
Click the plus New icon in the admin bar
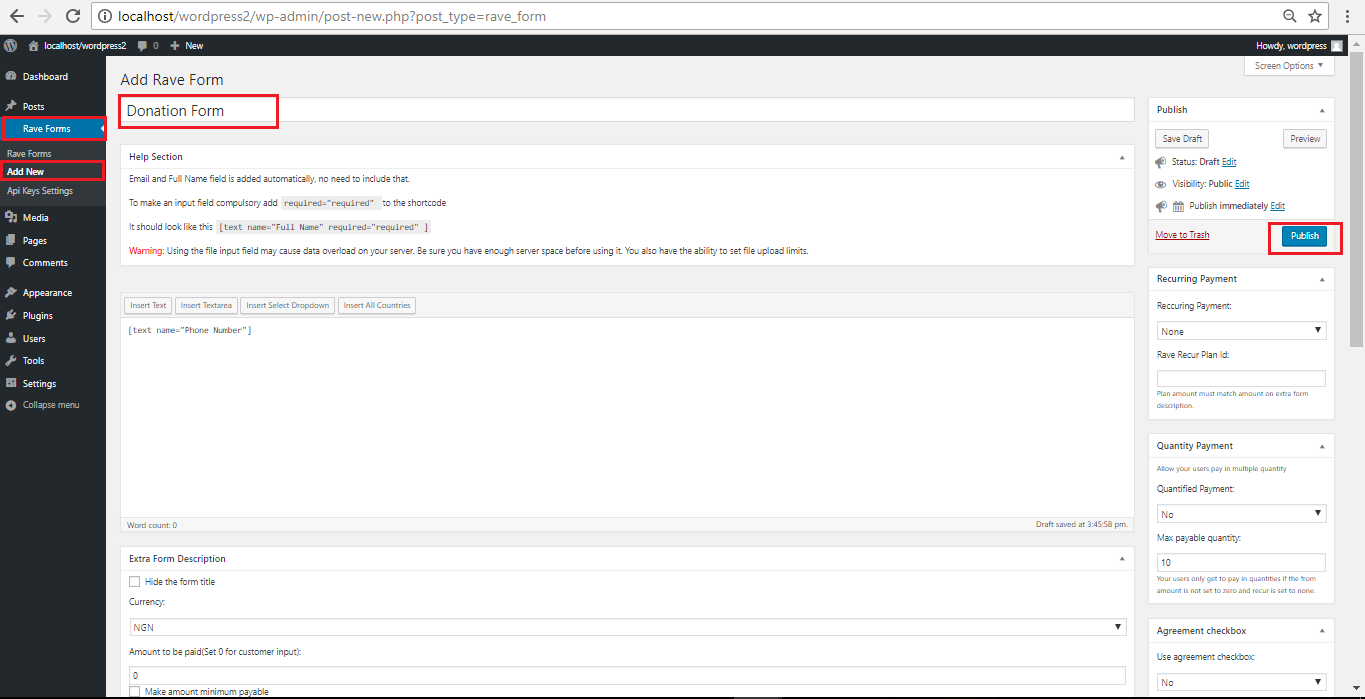(175, 46)
